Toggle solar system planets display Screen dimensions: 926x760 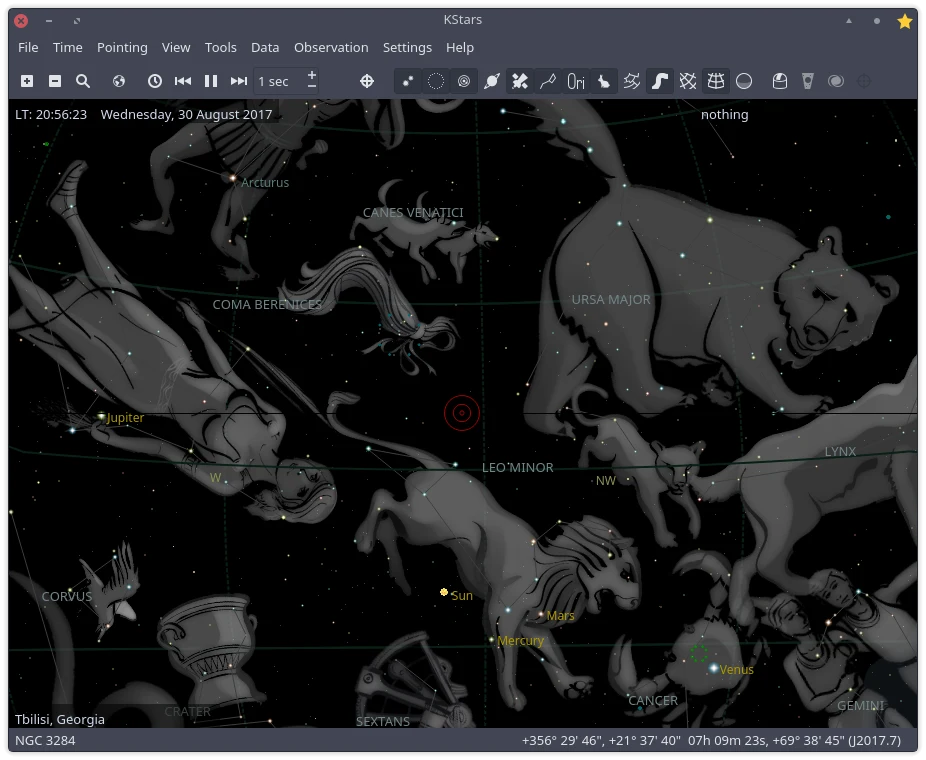pyautogui.click(x=491, y=81)
